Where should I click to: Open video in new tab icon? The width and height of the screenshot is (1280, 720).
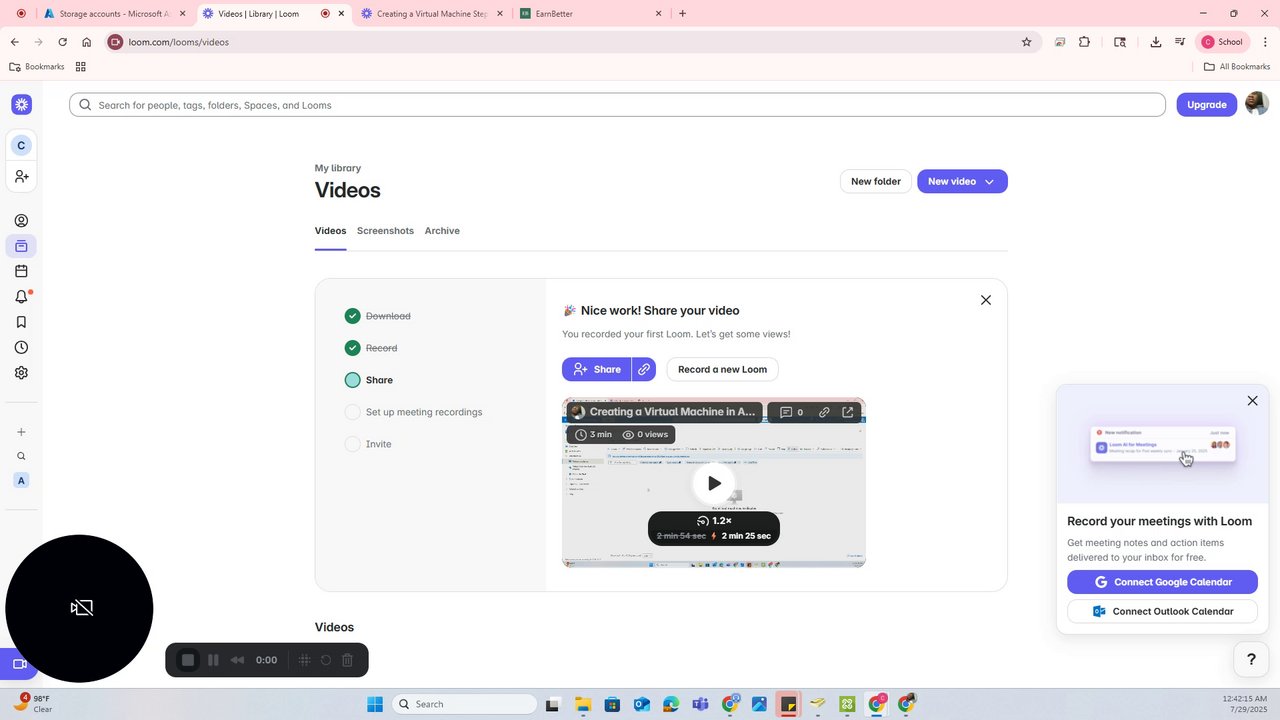click(848, 412)
